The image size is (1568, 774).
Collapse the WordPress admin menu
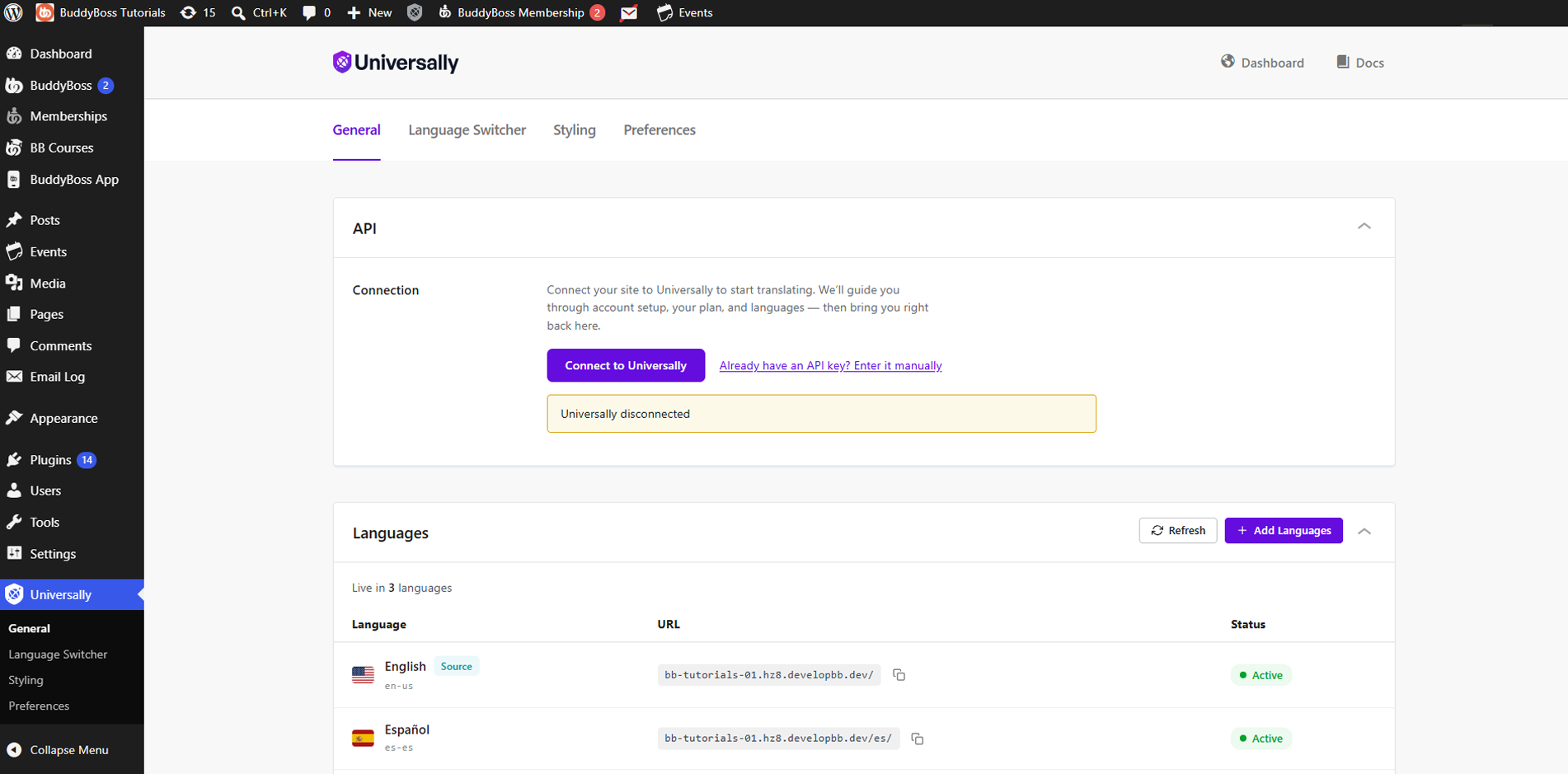click(x=58, y=750)
